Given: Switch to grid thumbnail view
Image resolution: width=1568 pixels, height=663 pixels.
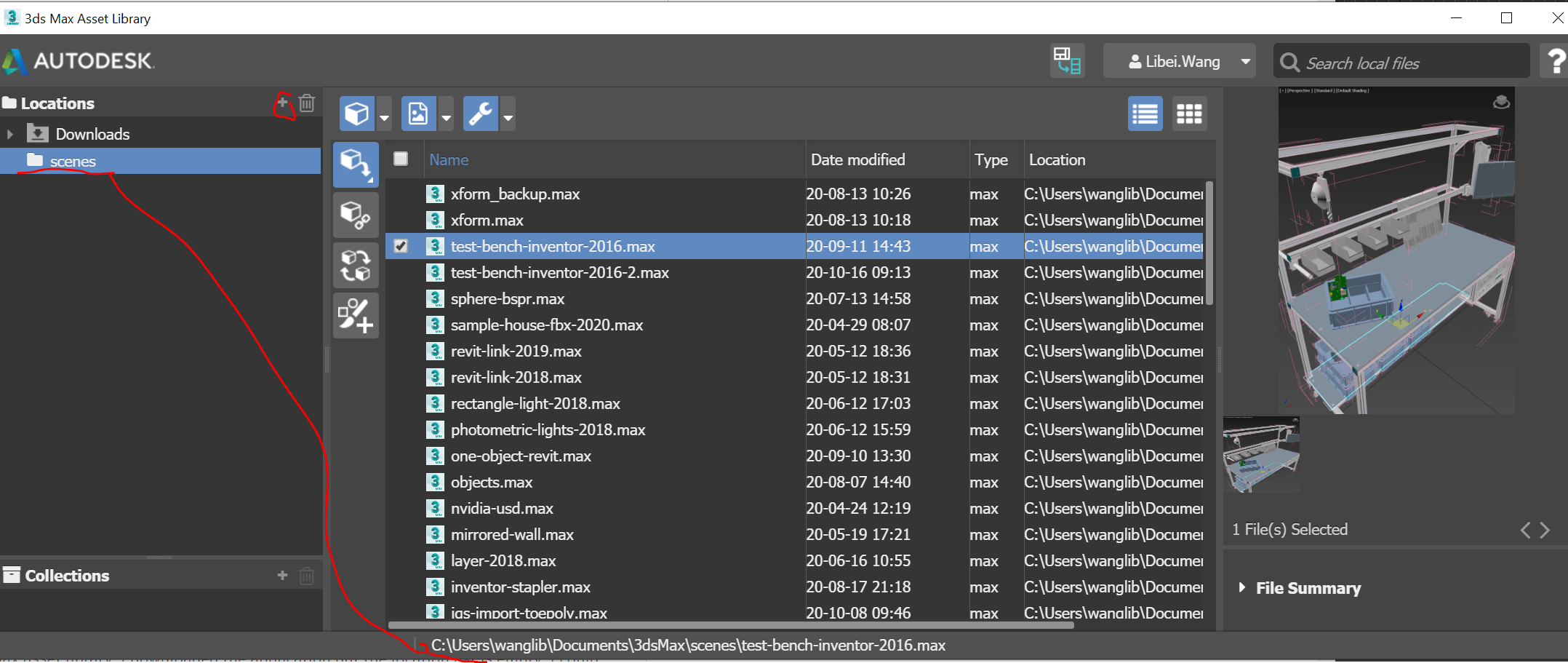Looking at the screenshot, I should click(1189, 114).
